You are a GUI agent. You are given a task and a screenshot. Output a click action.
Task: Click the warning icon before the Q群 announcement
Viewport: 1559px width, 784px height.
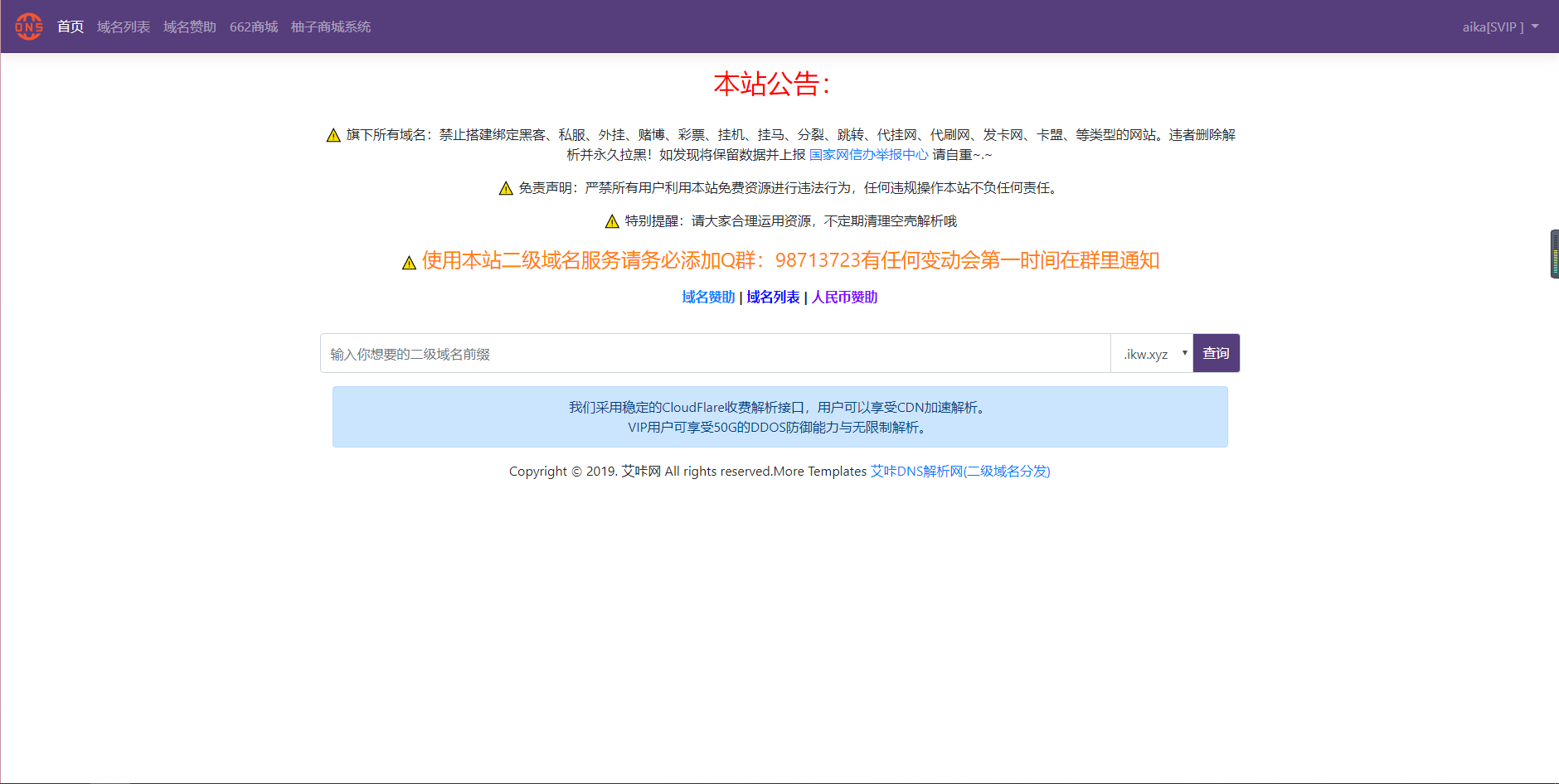pyautogui.click(x=407, y=261)
